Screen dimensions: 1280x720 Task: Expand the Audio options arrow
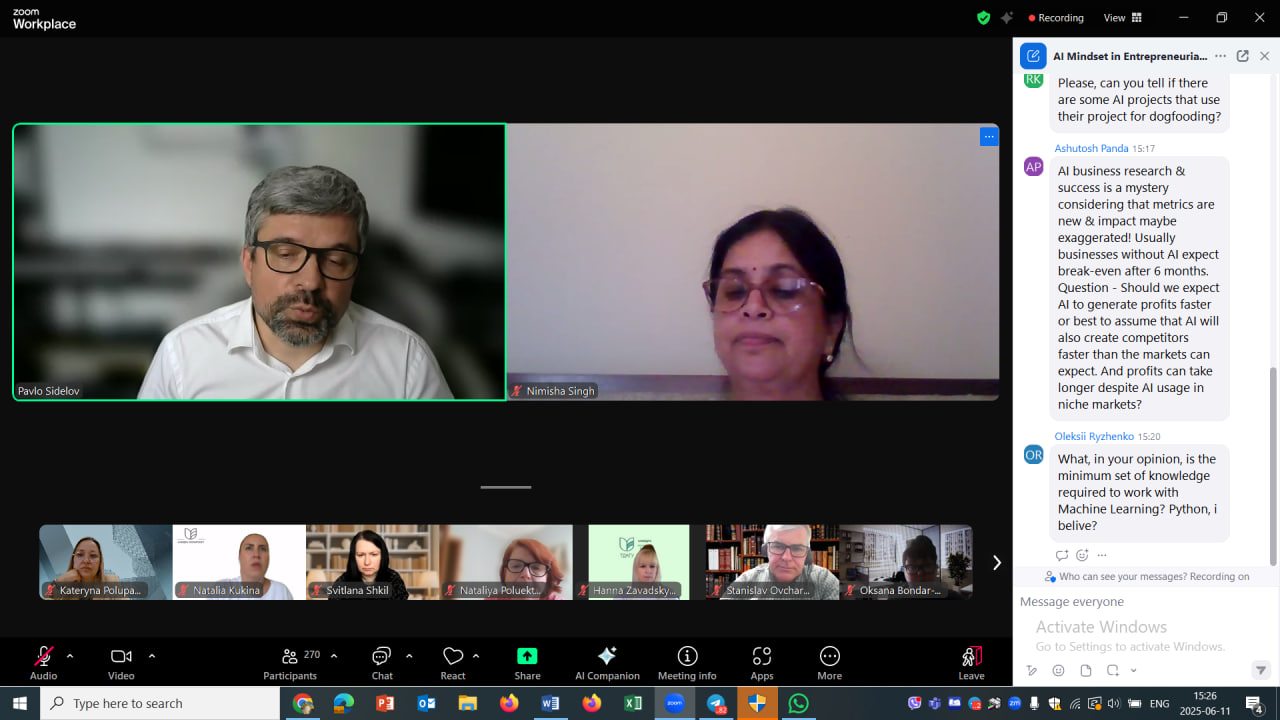tap(70, 656)
